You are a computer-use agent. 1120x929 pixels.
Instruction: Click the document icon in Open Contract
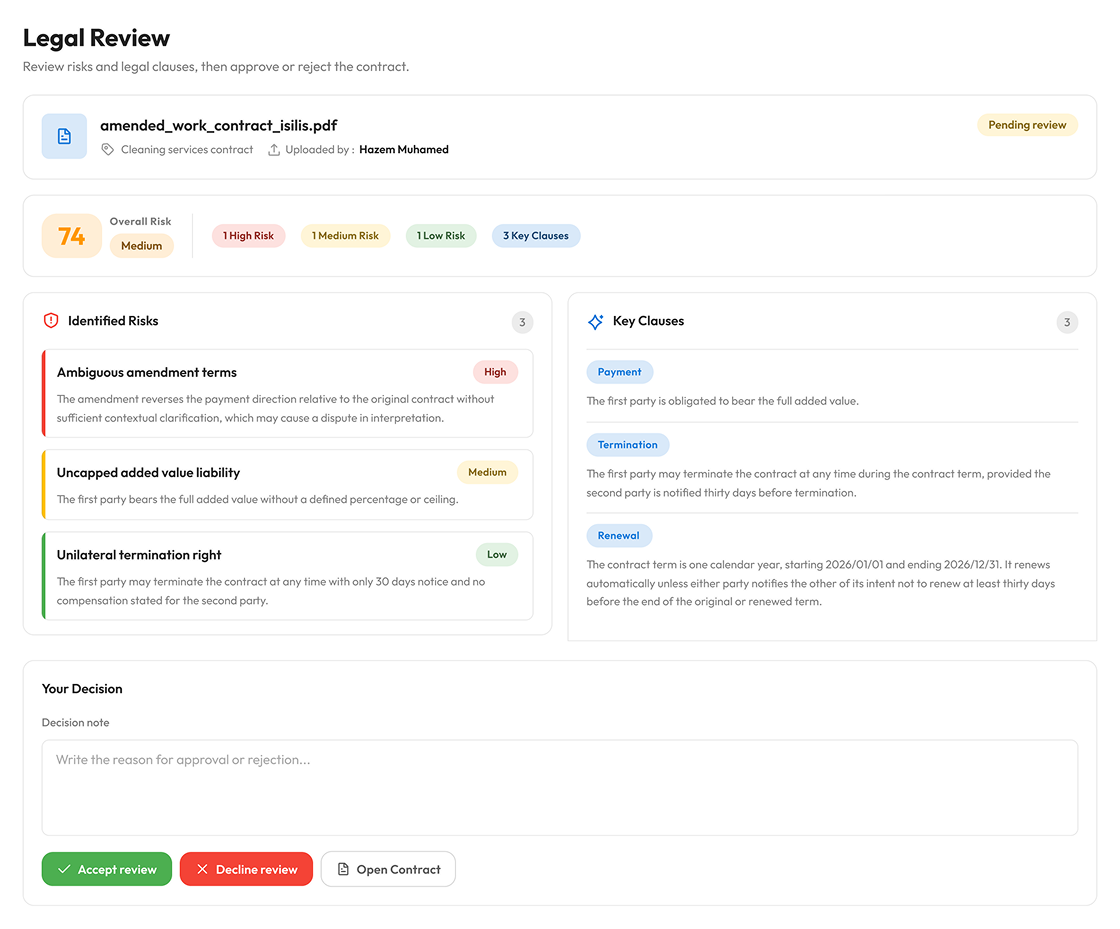[343, 869]
